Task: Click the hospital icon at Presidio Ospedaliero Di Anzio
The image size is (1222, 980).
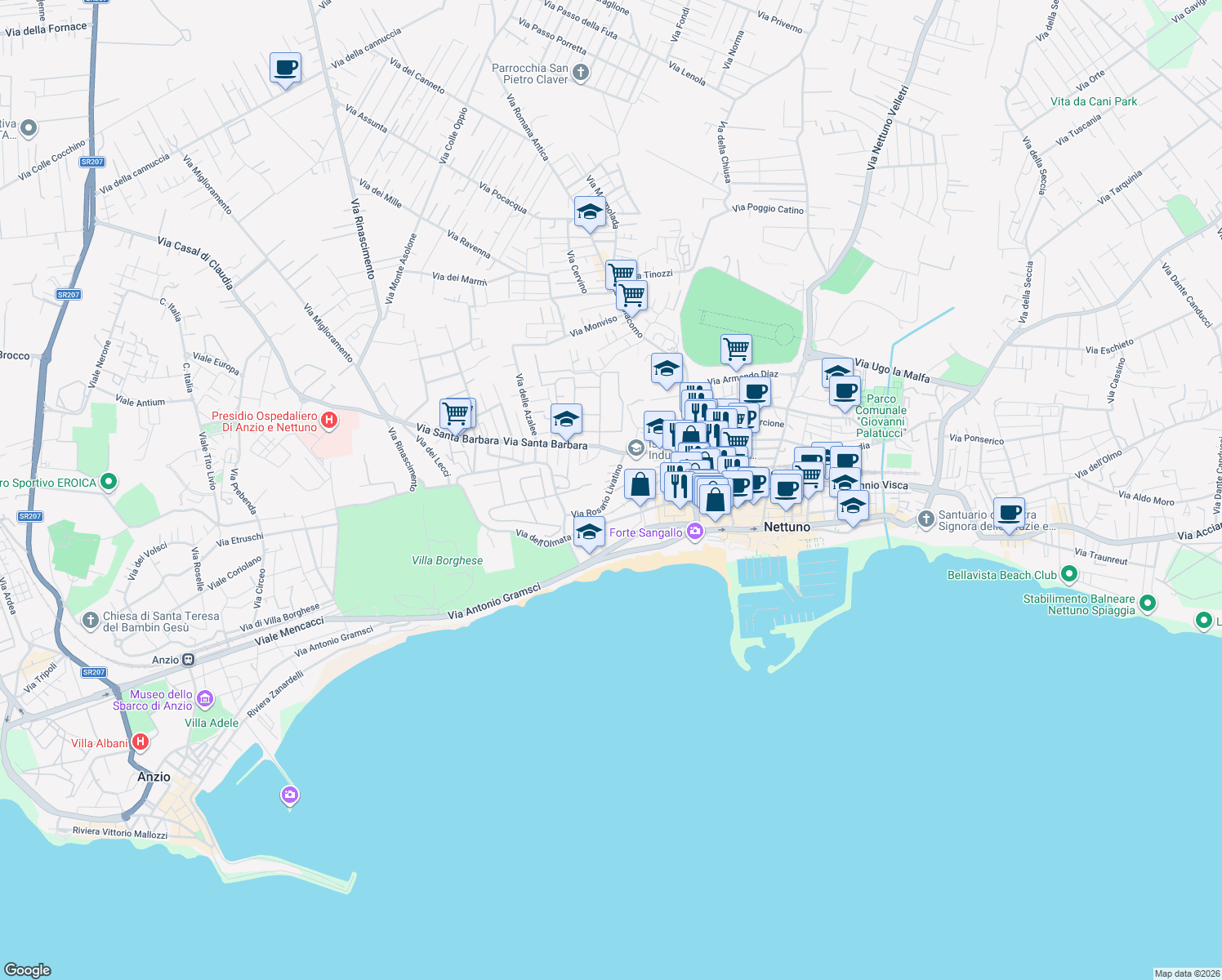Action: pyautogui.click(x=330, y=420)
